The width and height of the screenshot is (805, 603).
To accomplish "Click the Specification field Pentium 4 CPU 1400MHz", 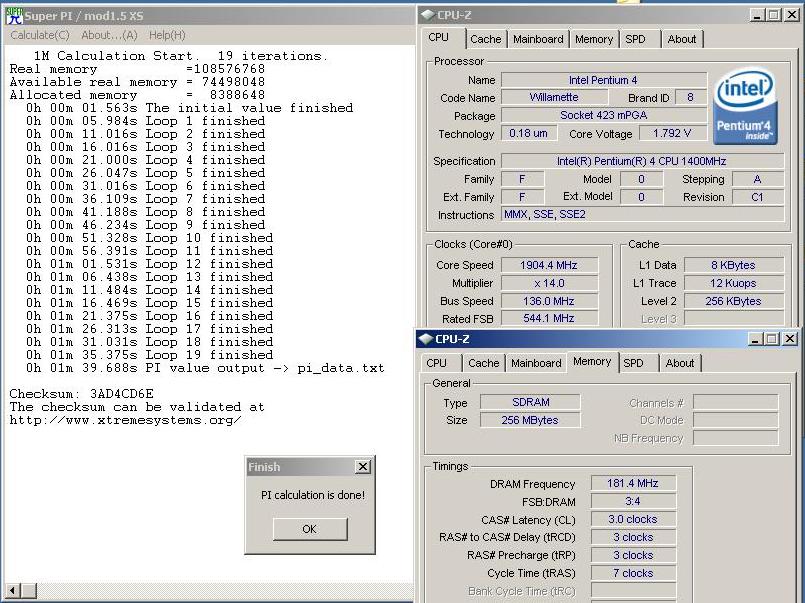I will (x=642, y=161).
